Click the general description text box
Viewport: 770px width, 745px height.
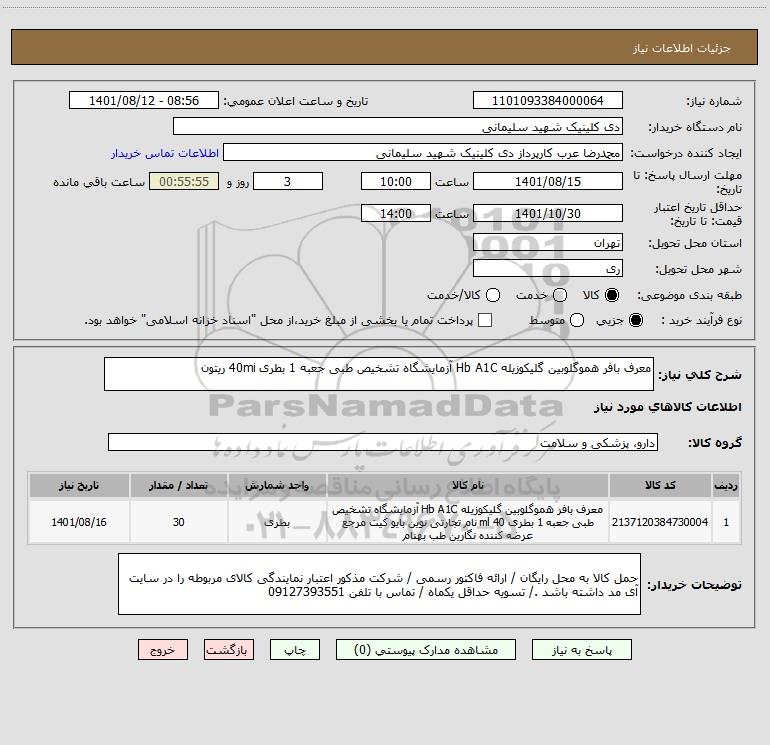tap(379, 374)
